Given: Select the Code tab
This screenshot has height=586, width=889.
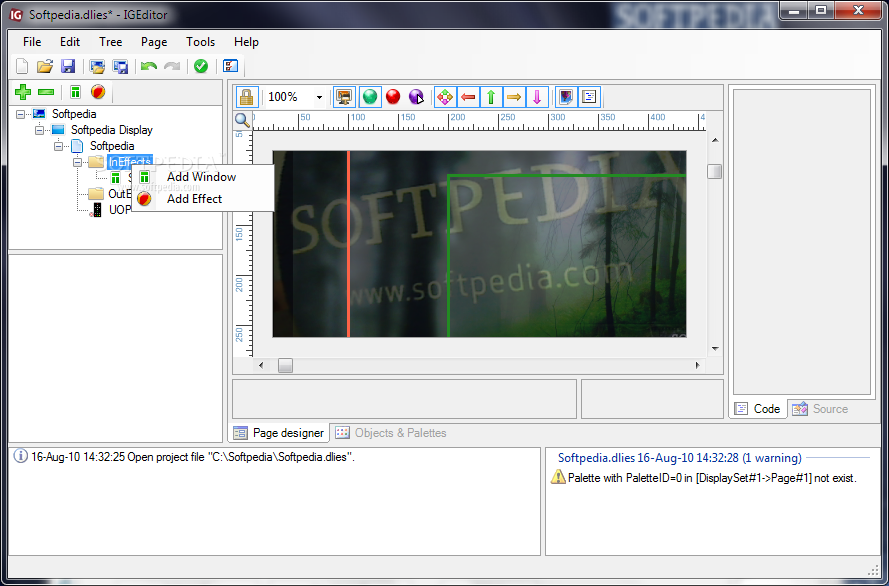Looking at the screenshot, I should pos(758,409).
